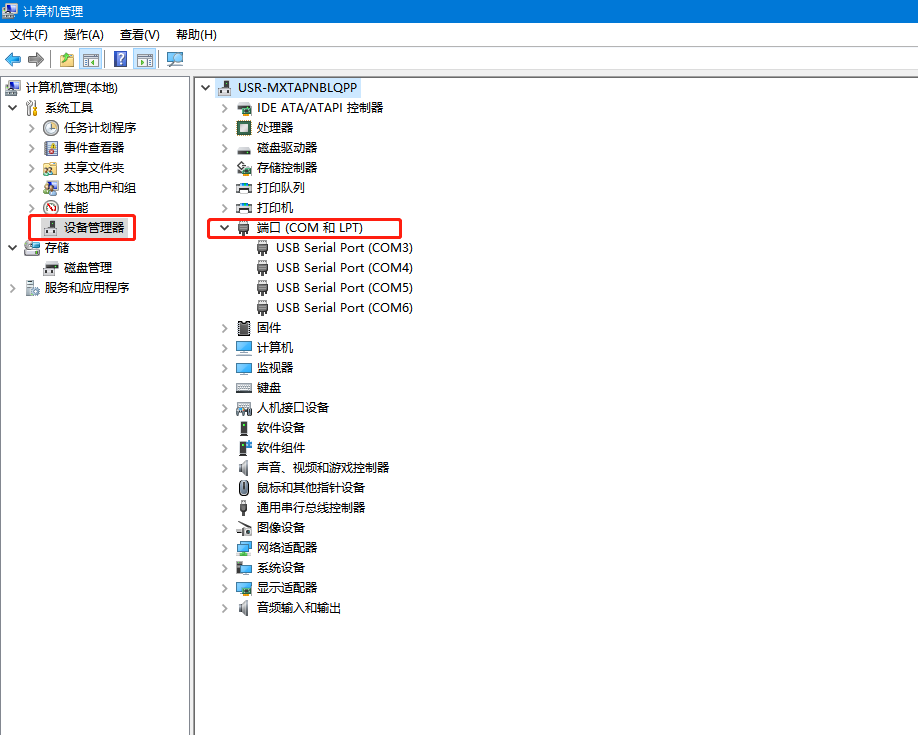Image resolution: width=918 pixels, height=735 pixels.
Task: Select 事件查看器 in the left tree
Action: coord(94,148)
